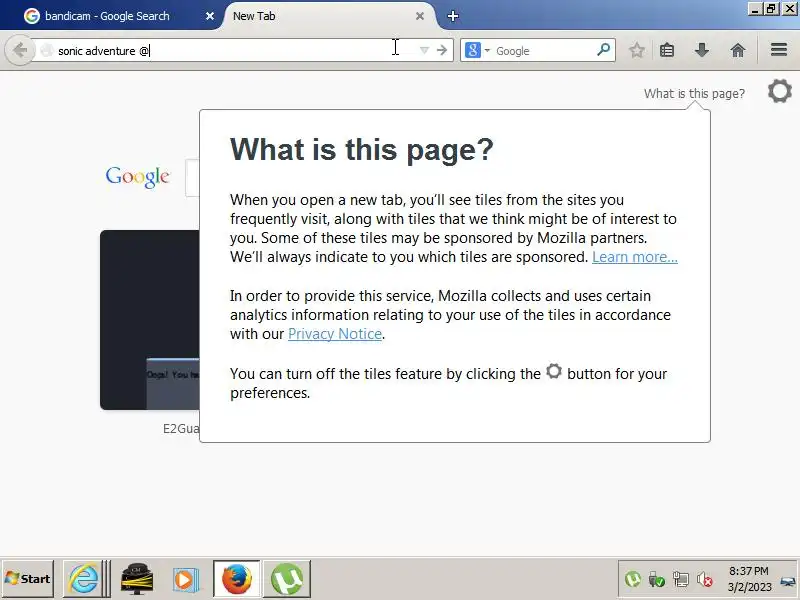800x600 pixels.
Task: Restore down the Firefox window
Action: tap(771, 9)
